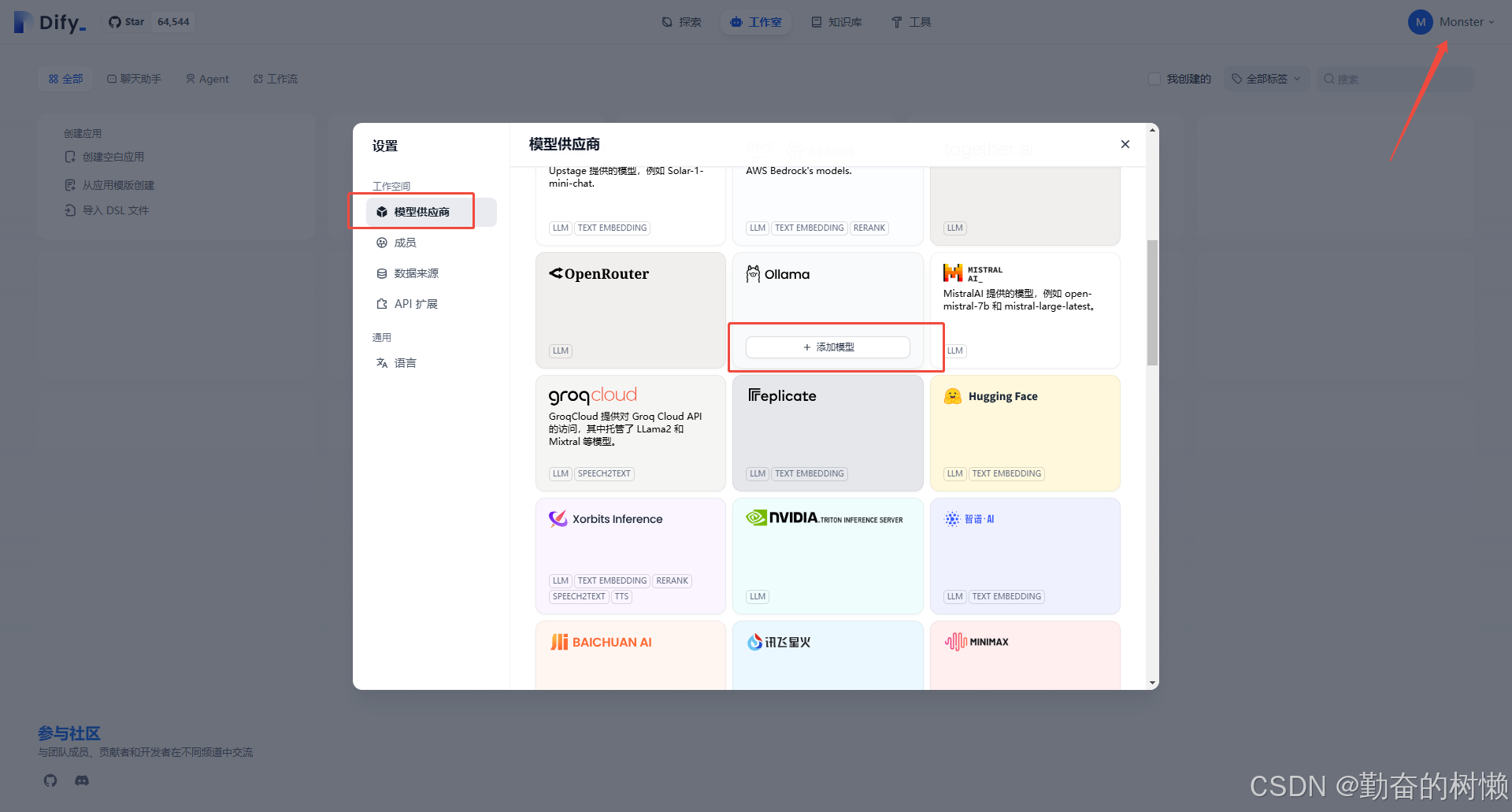Click the Dify logo

(50, 22)
